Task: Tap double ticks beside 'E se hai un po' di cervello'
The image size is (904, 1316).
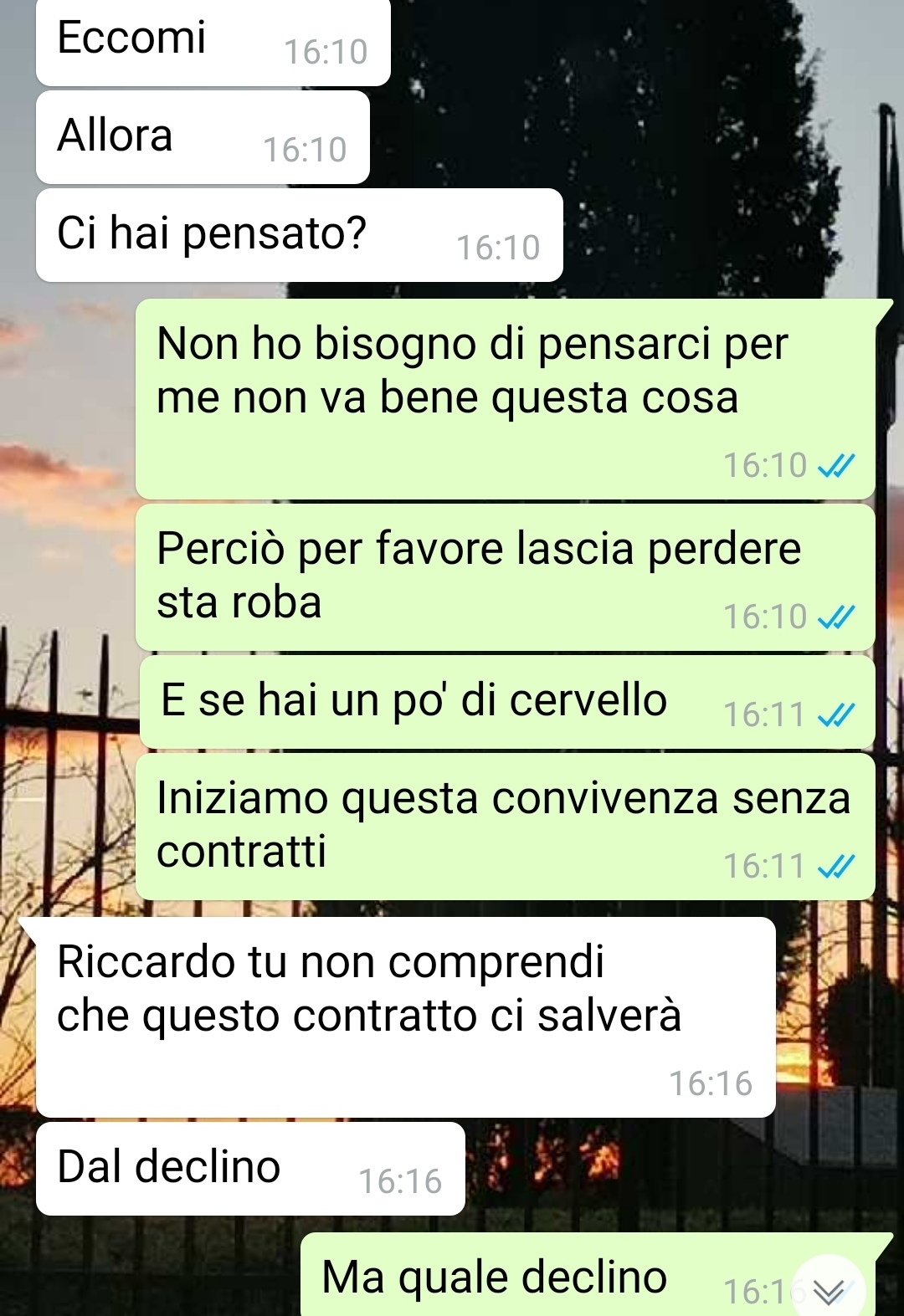Action: (835, 715)
